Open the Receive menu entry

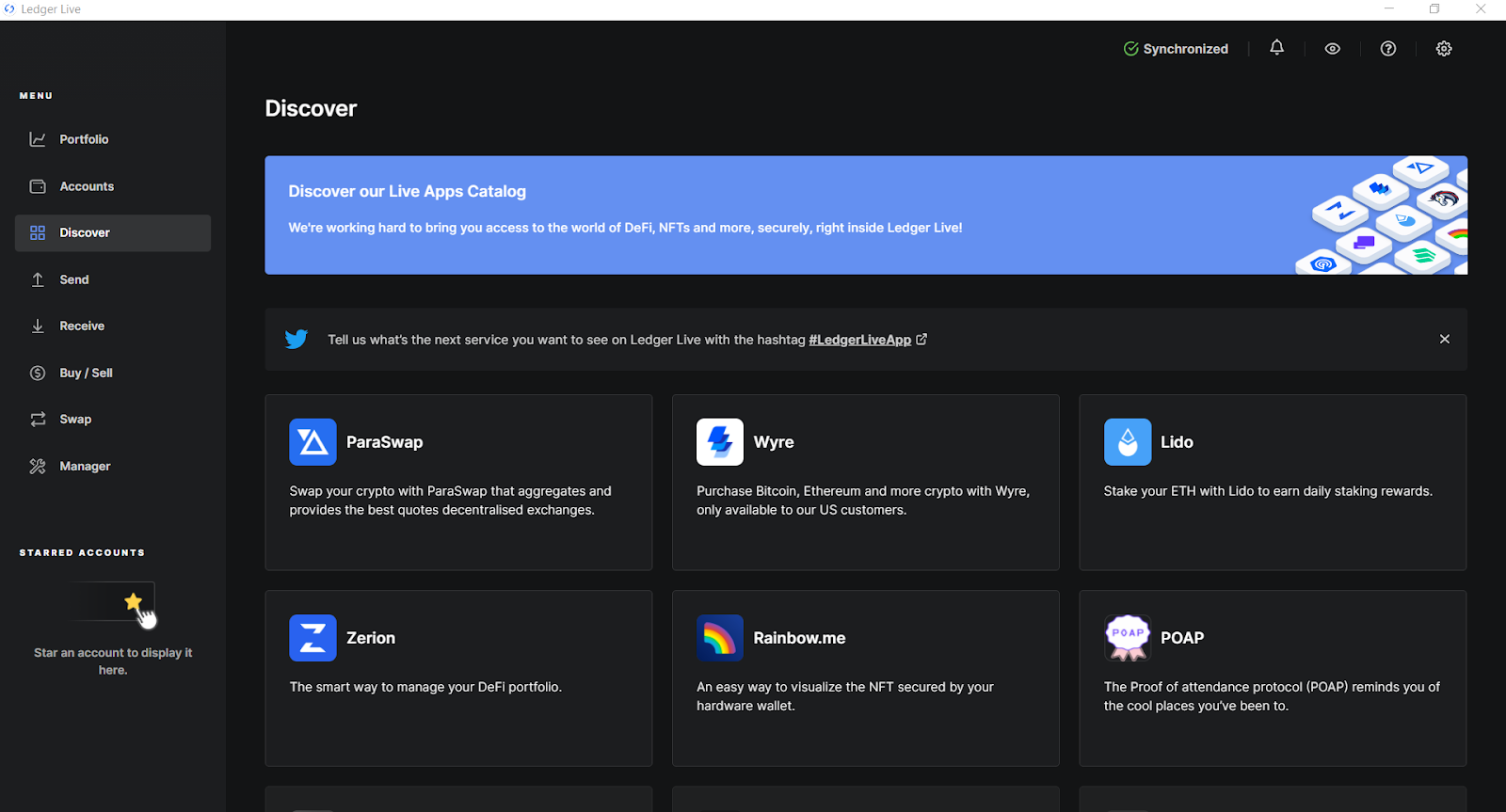coord(113,326)
